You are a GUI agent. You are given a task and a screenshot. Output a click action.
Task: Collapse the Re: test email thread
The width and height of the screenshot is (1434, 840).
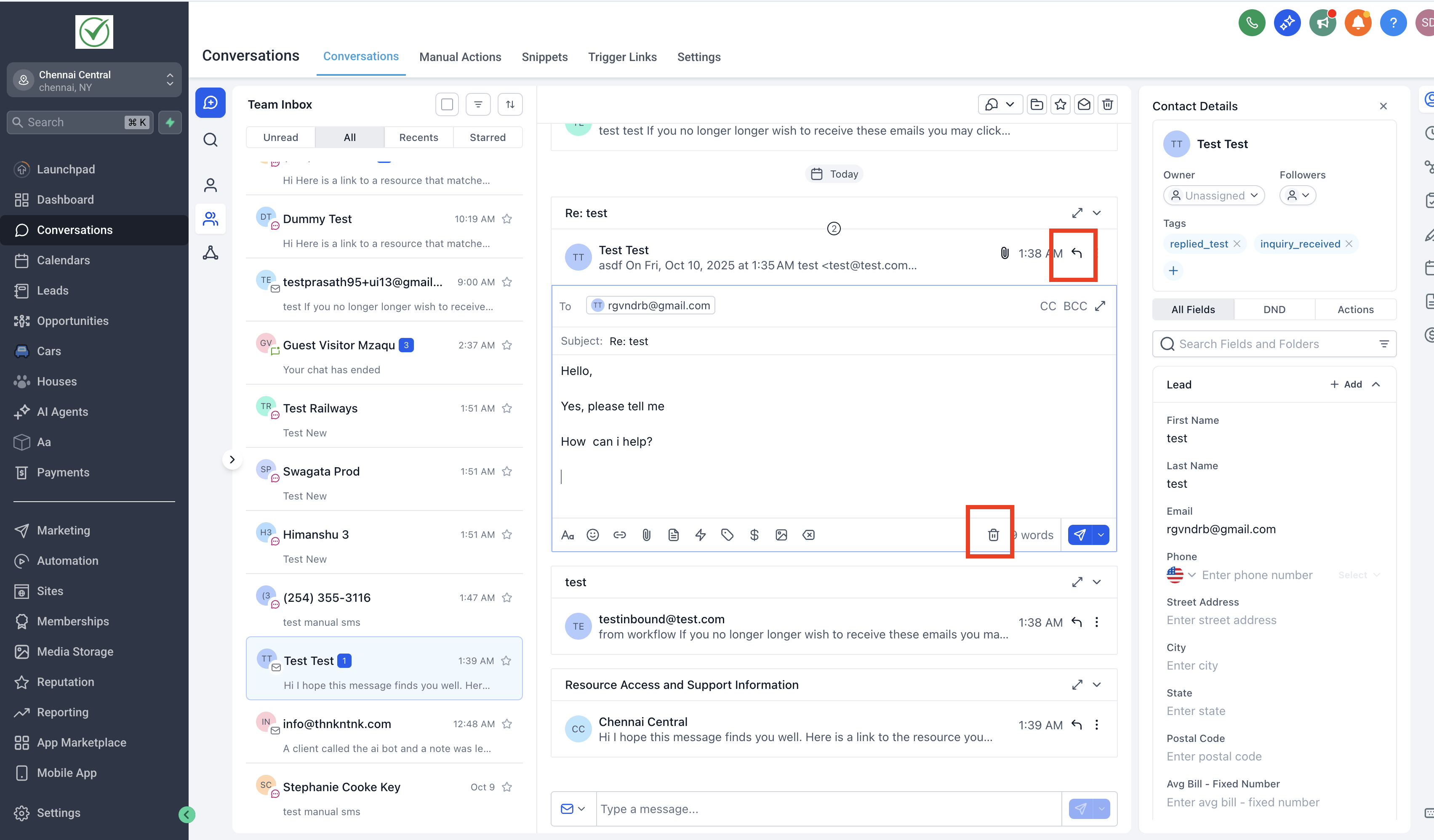tap(1097, 213)
